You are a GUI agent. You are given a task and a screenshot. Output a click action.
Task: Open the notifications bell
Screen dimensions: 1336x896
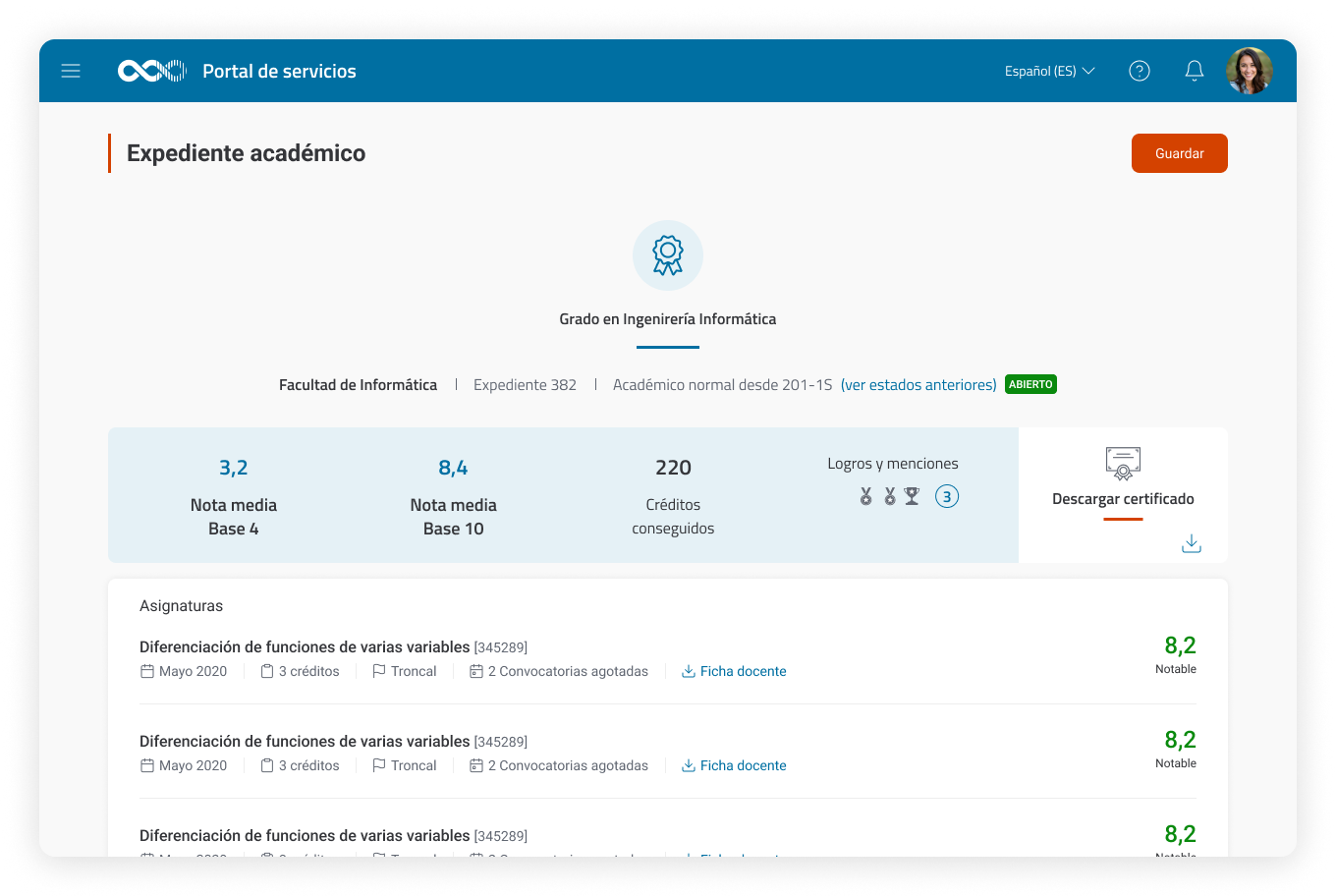pyautogui.click(x=1195, y=71)
